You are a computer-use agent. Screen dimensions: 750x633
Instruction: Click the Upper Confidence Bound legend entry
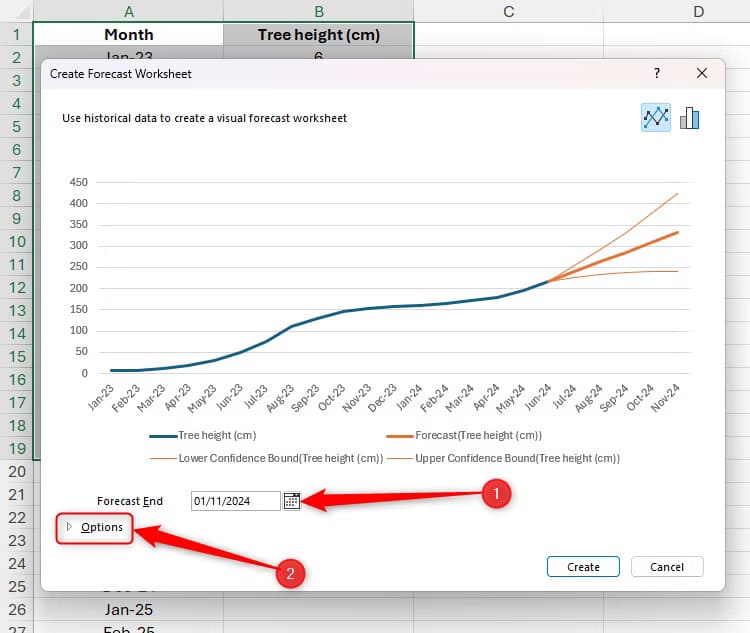tap(503, 458)
